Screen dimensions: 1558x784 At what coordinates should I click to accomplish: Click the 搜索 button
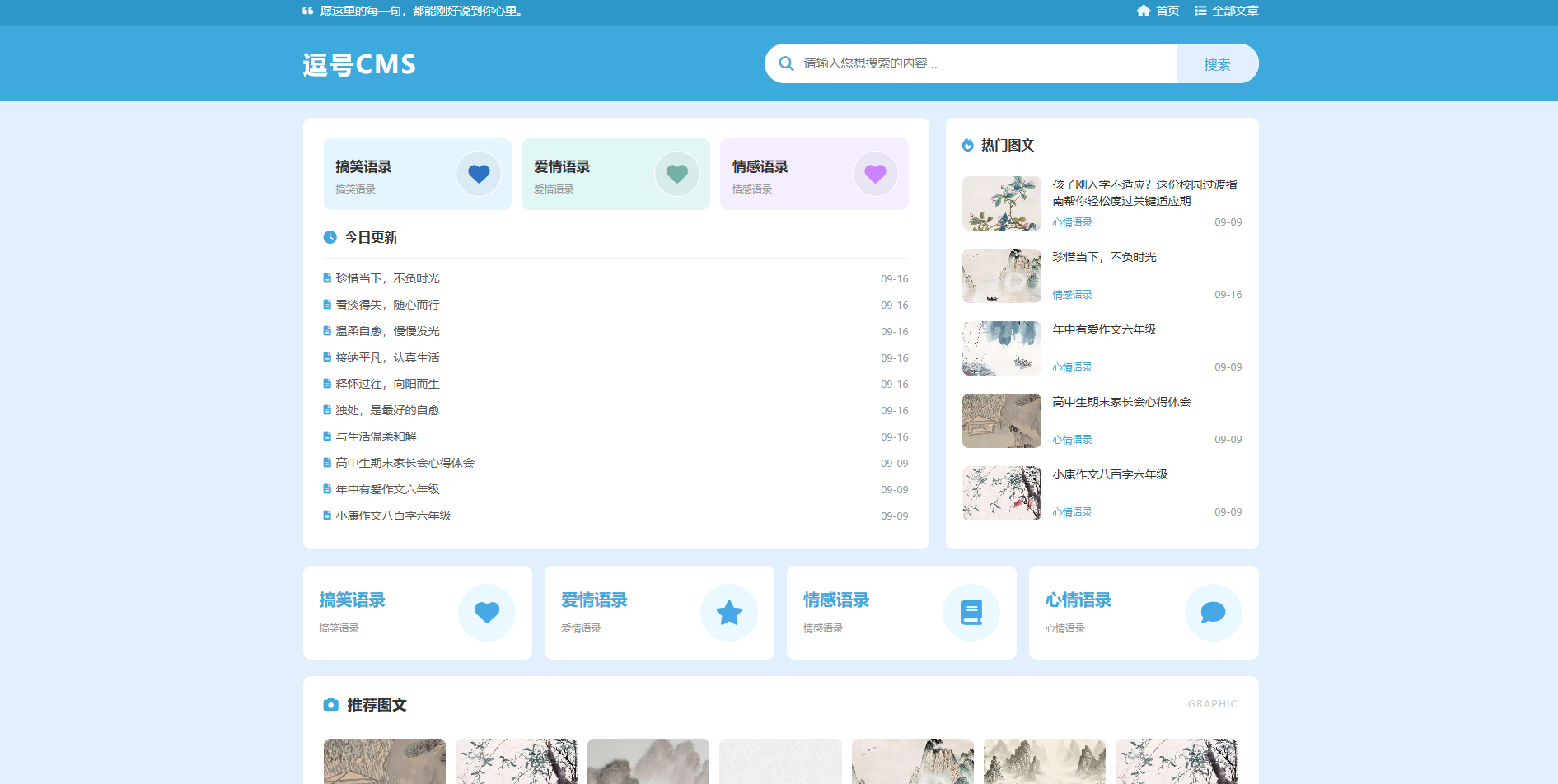pos(1217,63)
